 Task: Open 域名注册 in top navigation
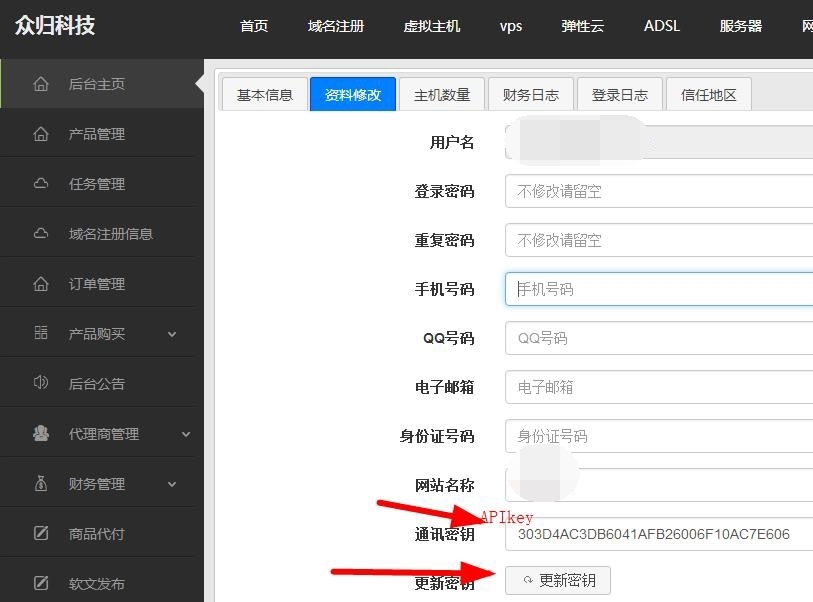[336, 26]
